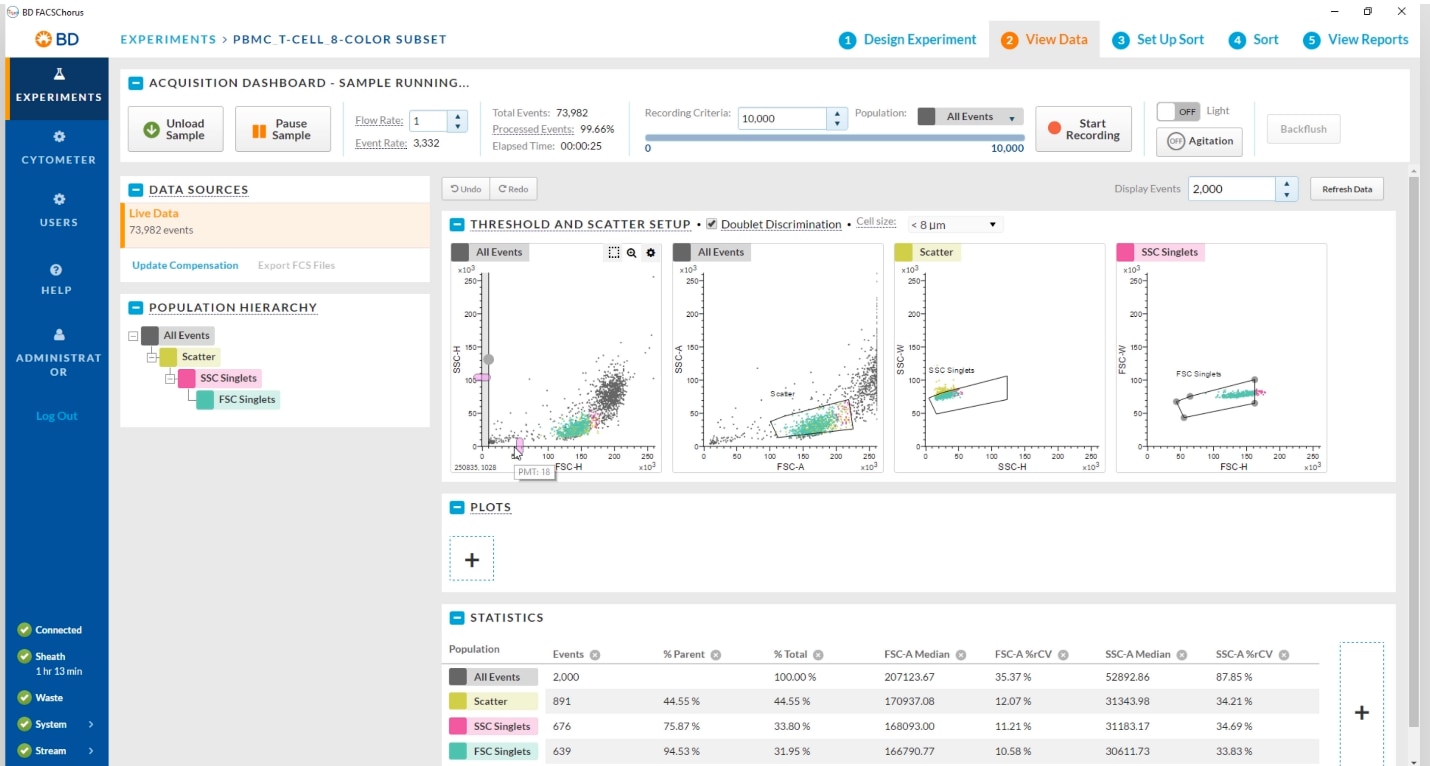This screenshot has width=1430, height=766.
Task: Remove the % Parent statistics column
Action: [x=715, y=655]
